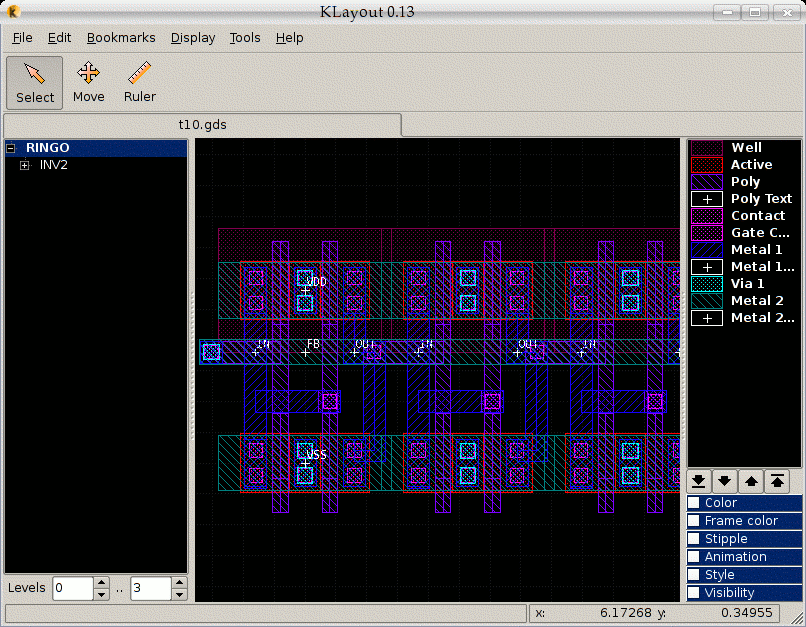Image resolution: width=806 pixels, height=627 pixels.
Task: Select the arrow Select tool
Action: 35,82
